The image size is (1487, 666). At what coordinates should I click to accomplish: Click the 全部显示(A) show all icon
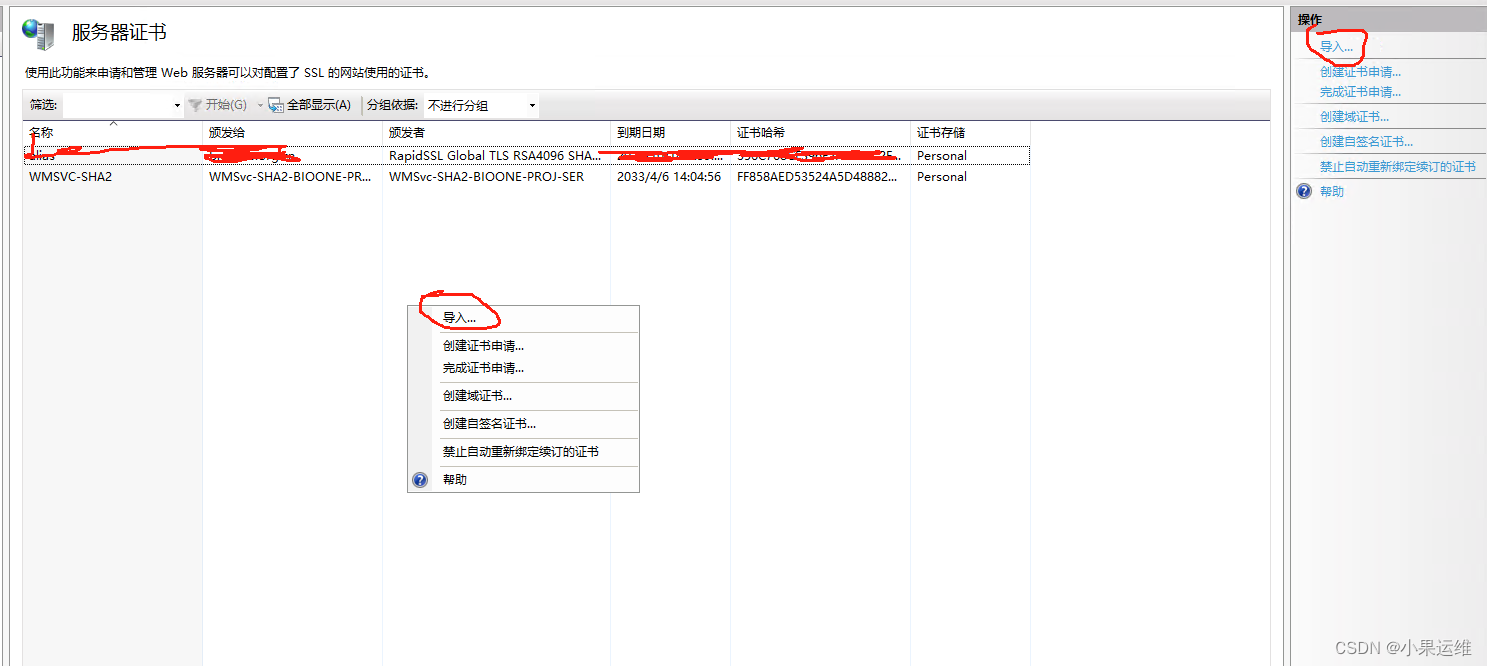click(x=276, y=105)
